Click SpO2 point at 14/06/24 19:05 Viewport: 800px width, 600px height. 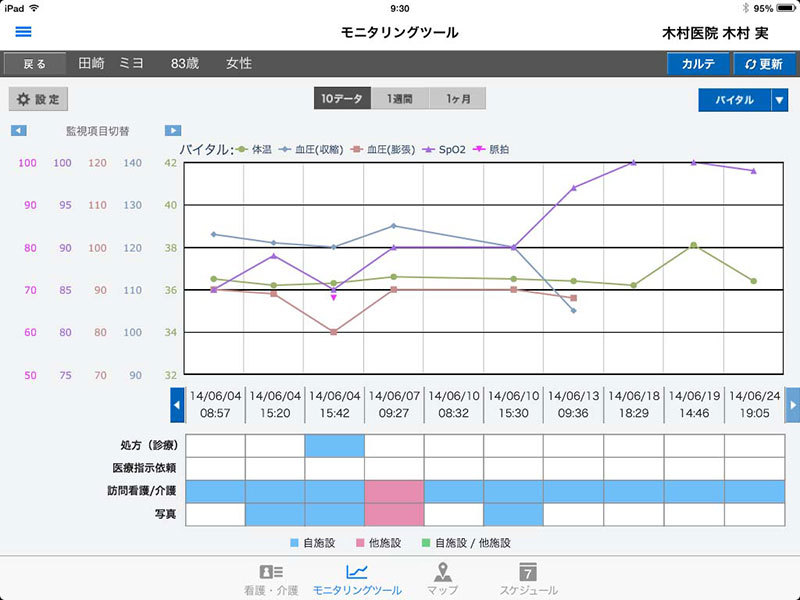click(754, 171)
